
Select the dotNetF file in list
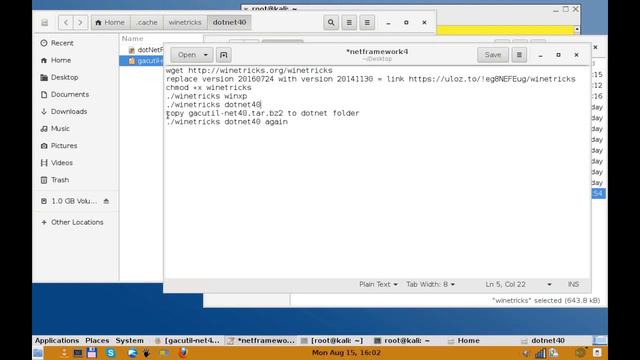146,50
